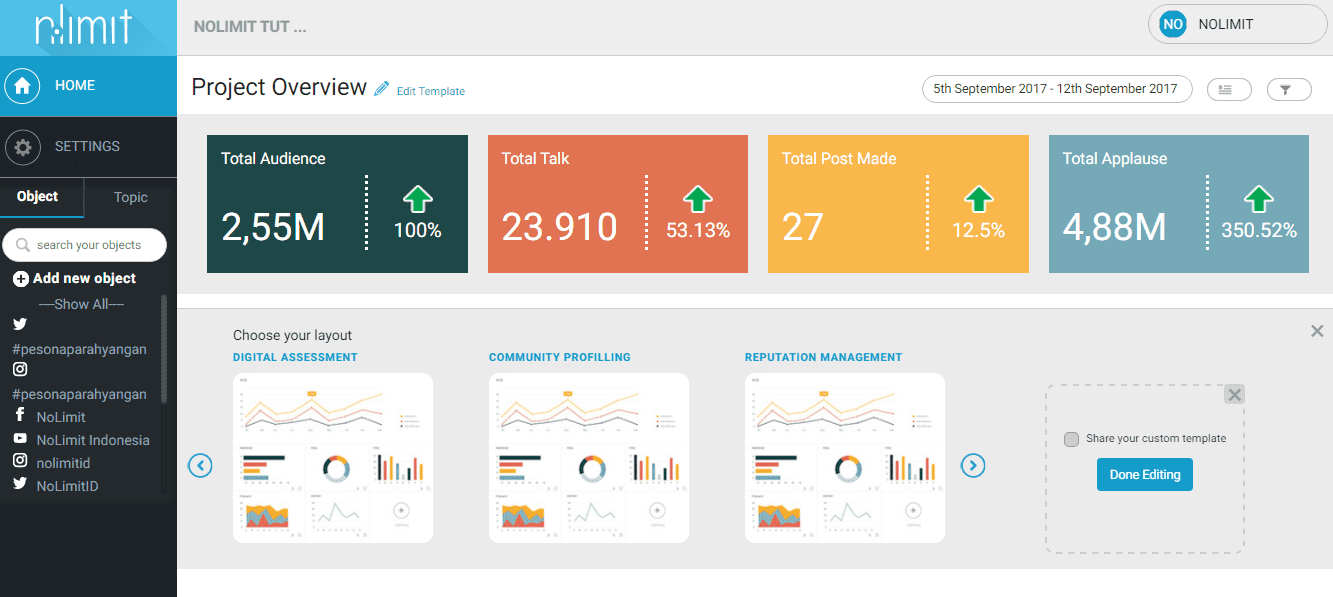Viewport: 1333px width, 597px height.
Task: Click the plus icon beside Add new object
Action: (x=20, y=279)
